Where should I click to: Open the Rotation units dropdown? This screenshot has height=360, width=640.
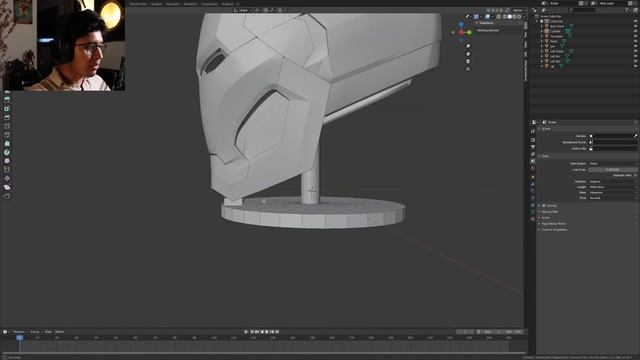click(x=613, y=181)
